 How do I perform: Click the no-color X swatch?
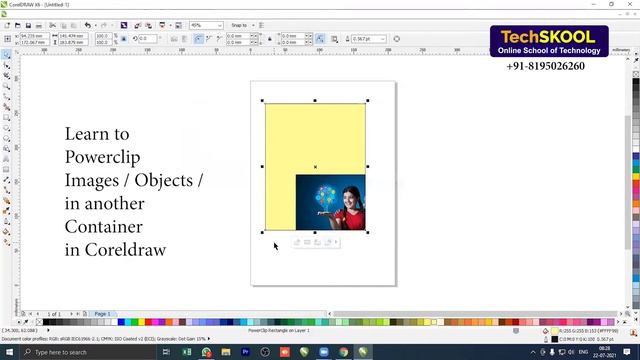pos(39,322)
